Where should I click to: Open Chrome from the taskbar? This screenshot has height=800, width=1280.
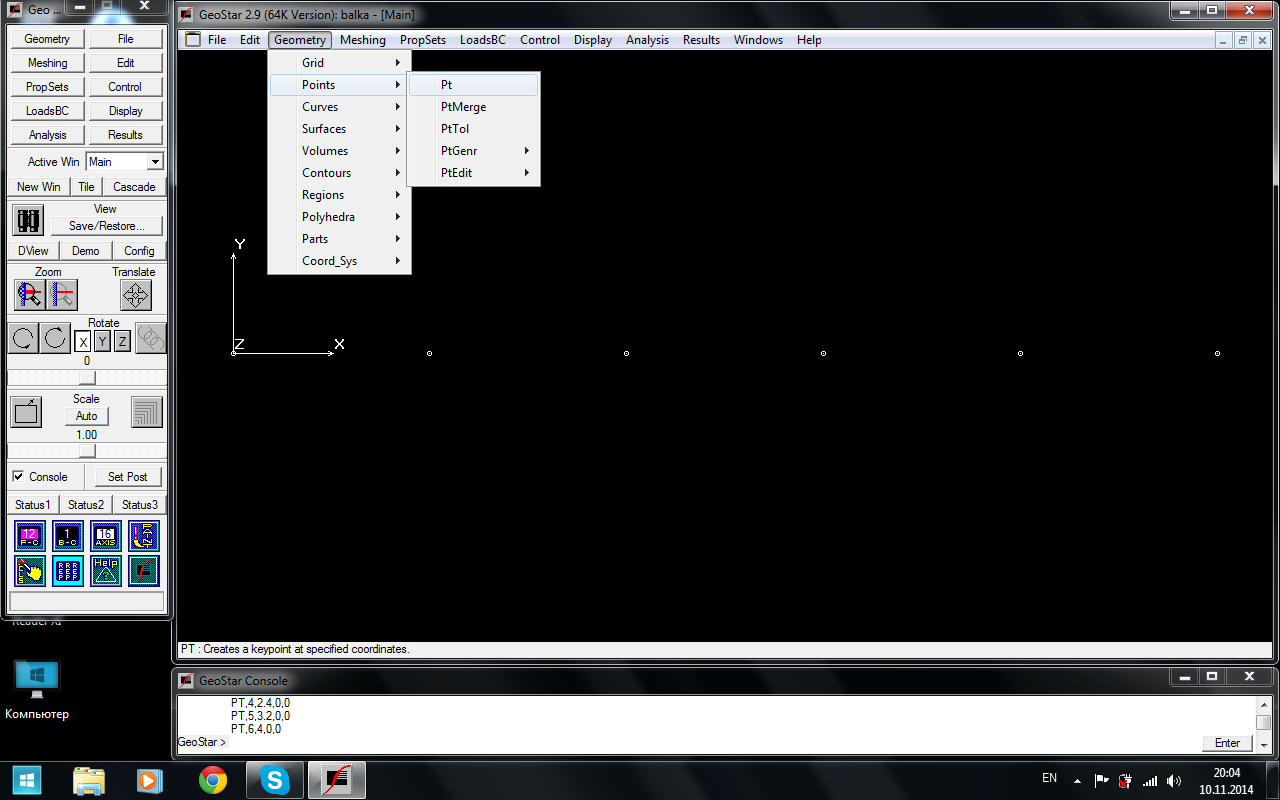(x=212, y=780)
